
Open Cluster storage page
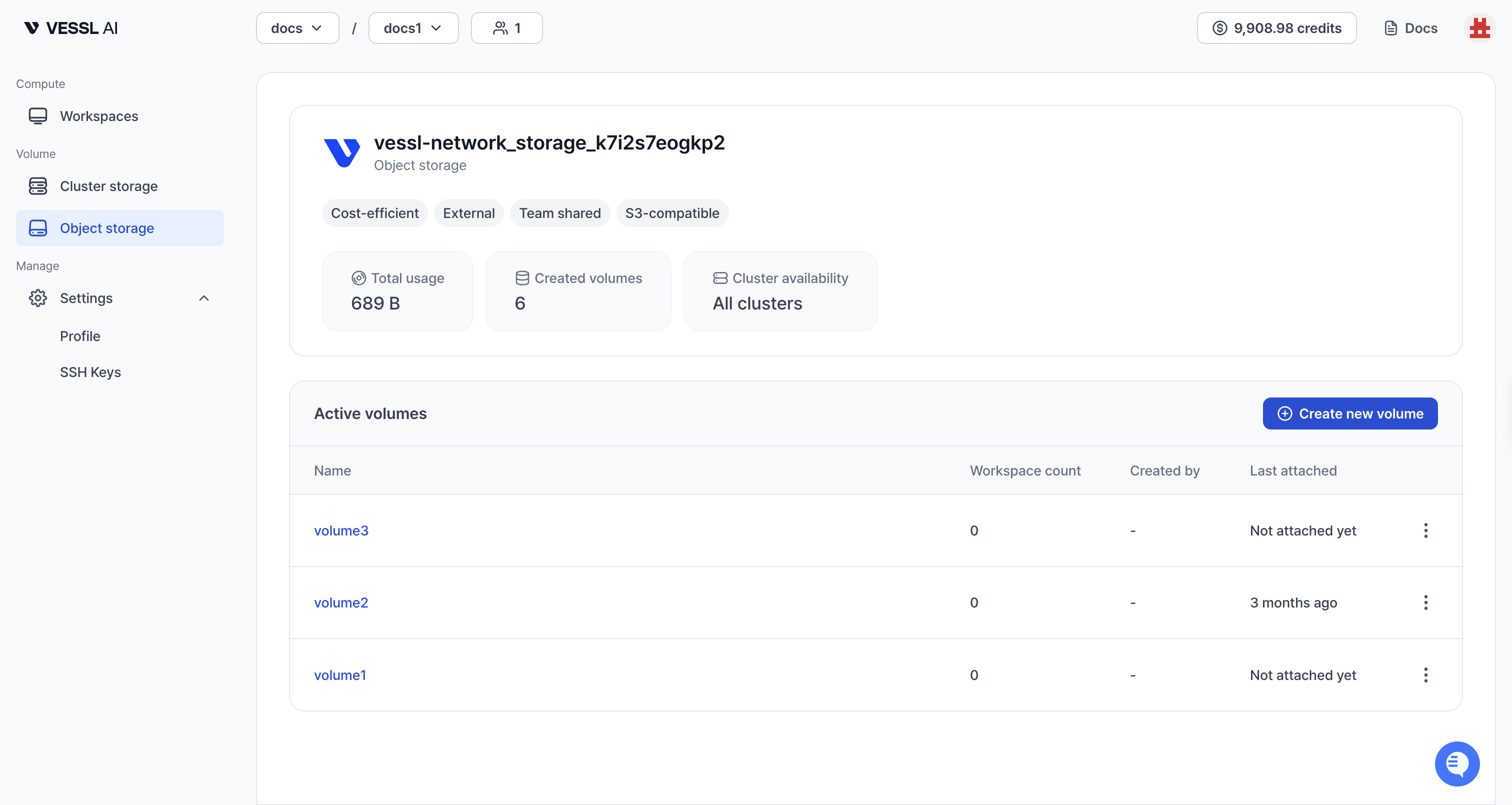[x=108, y=186]
